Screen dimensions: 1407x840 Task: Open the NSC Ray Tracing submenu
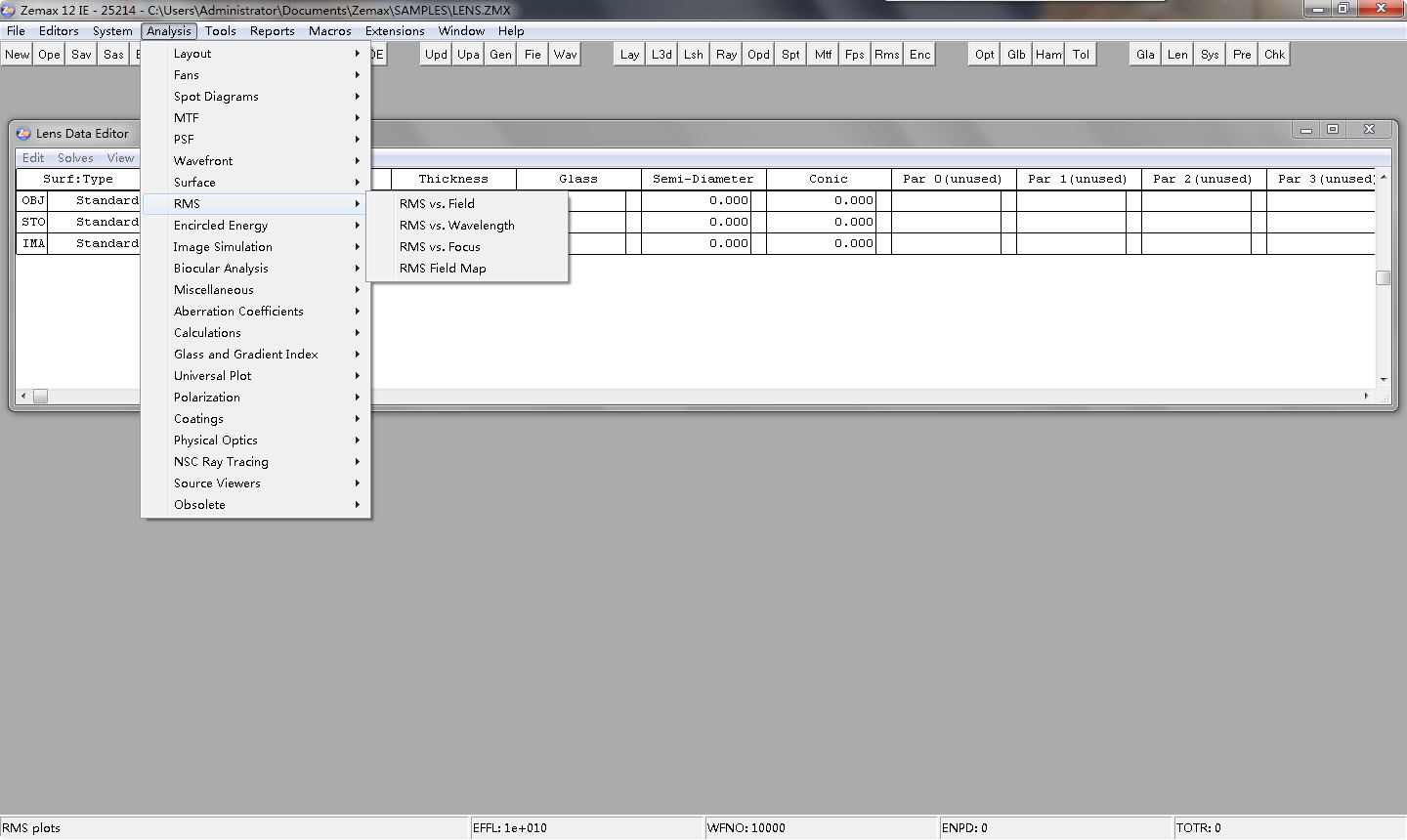click(x=255, y=462)
